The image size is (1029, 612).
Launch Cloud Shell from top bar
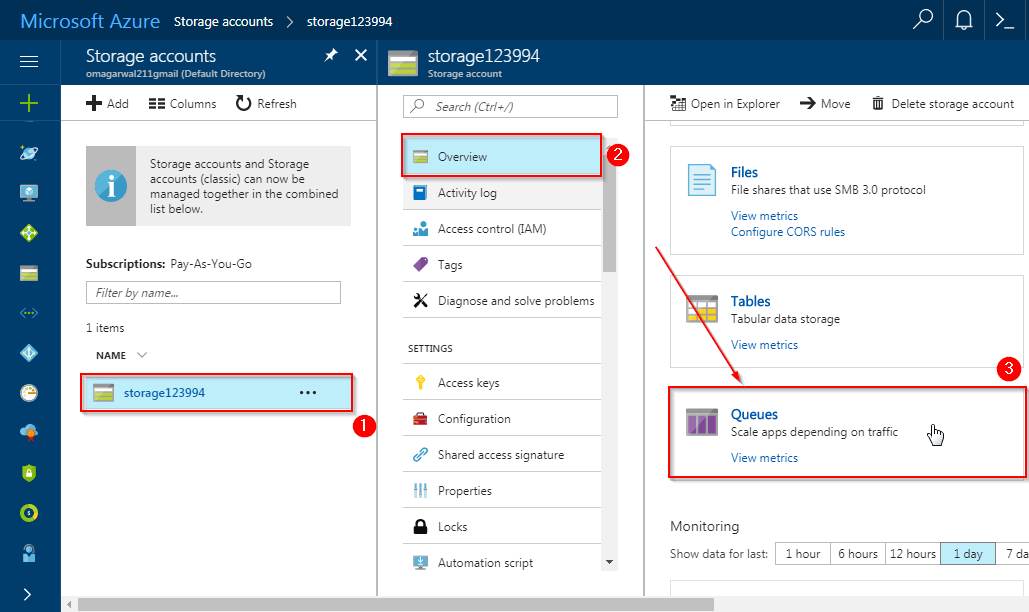(x=1004, y=20)
